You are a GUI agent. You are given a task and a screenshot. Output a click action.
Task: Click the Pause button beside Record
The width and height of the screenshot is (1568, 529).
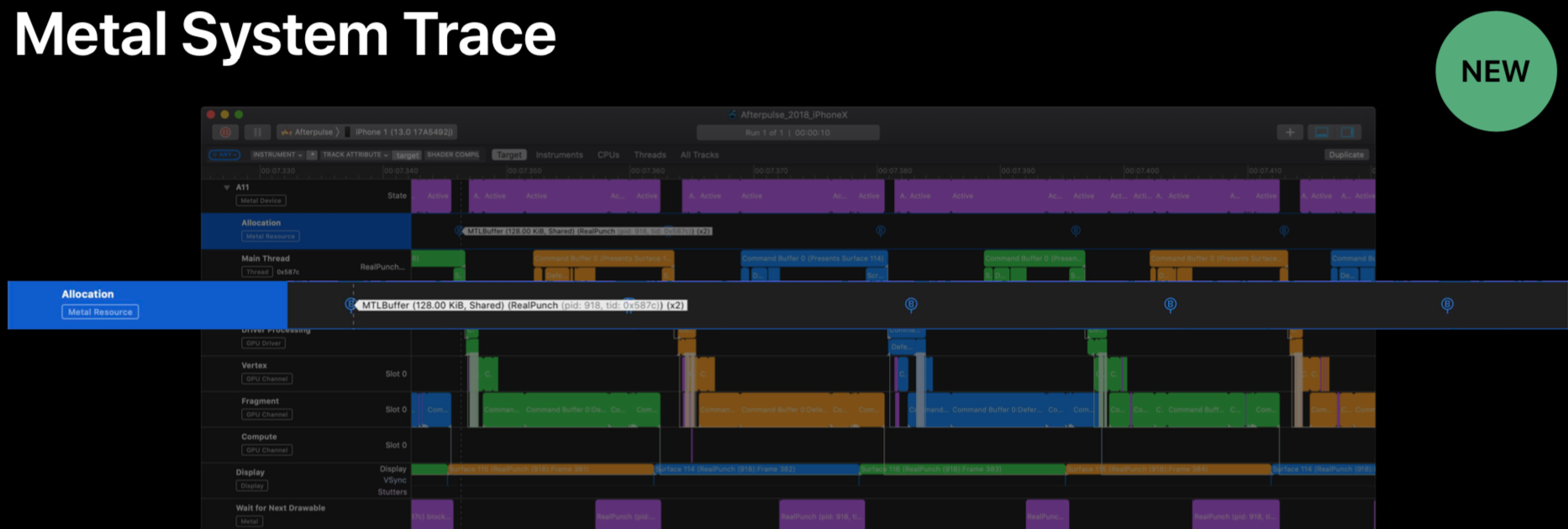tap(258, 133)
